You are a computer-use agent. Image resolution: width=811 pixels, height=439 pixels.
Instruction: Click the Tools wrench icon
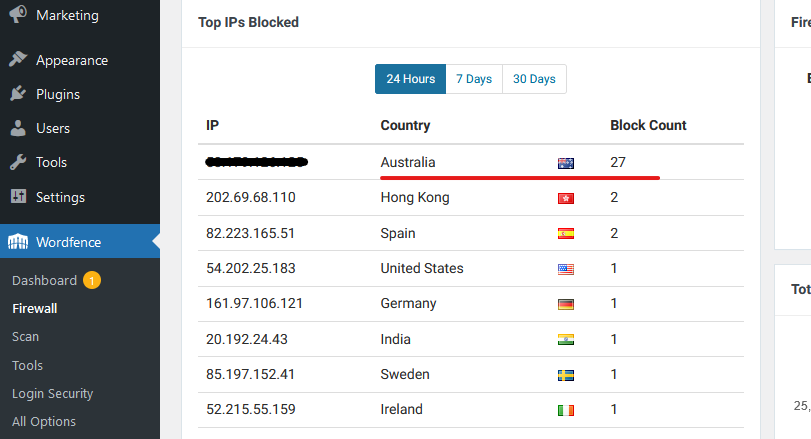pos(18,162)
